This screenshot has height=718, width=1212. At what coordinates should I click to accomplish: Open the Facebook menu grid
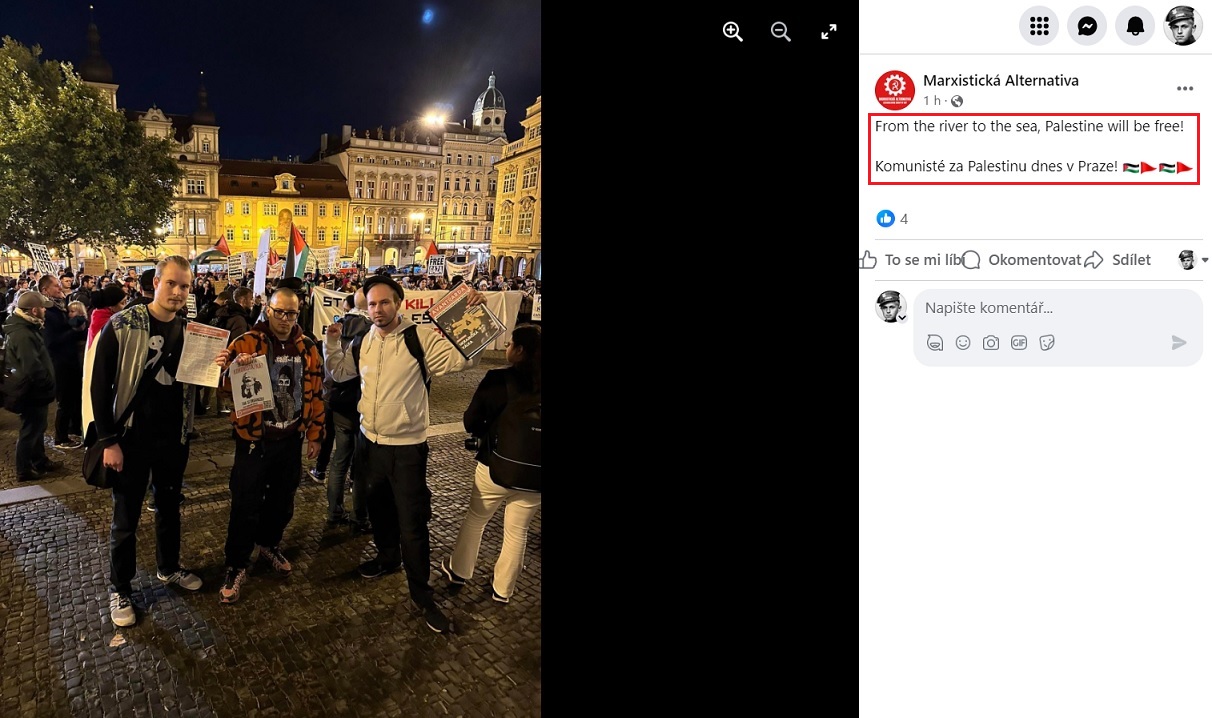pos(1039,26)
